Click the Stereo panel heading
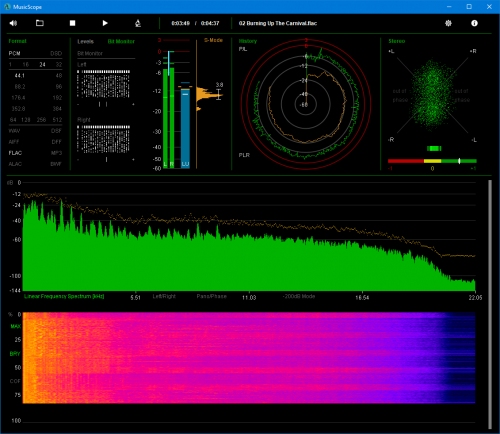 (x=397, y=41)
